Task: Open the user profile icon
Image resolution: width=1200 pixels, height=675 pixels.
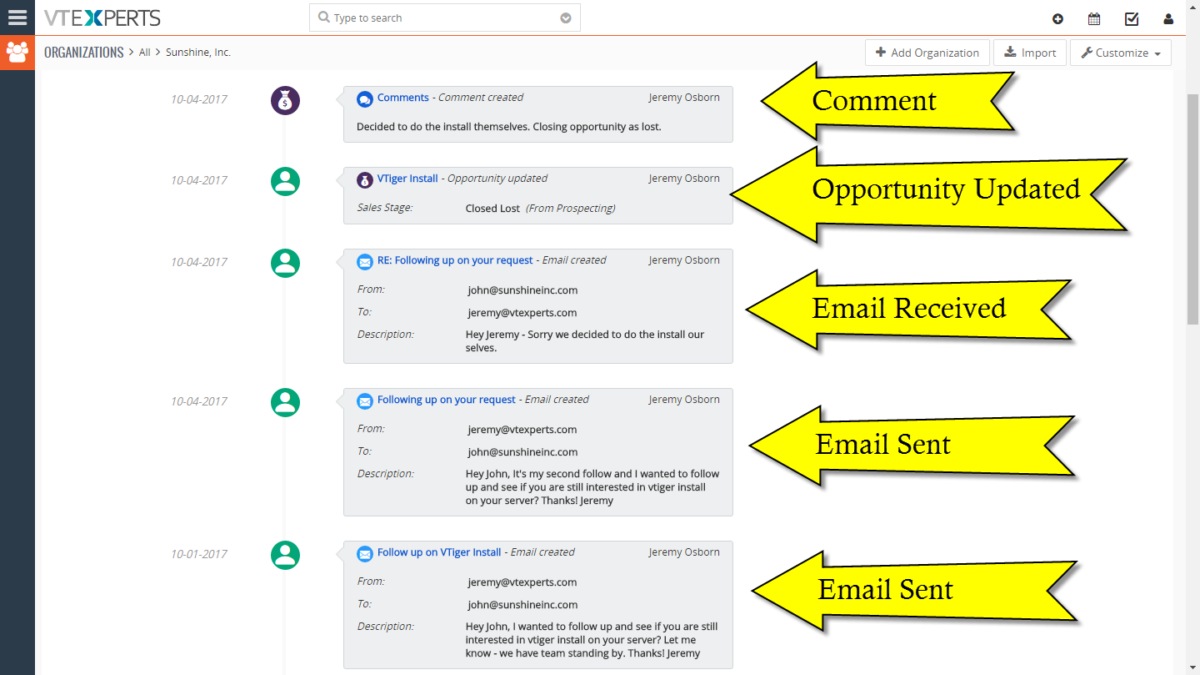Action: [1168, 19]
